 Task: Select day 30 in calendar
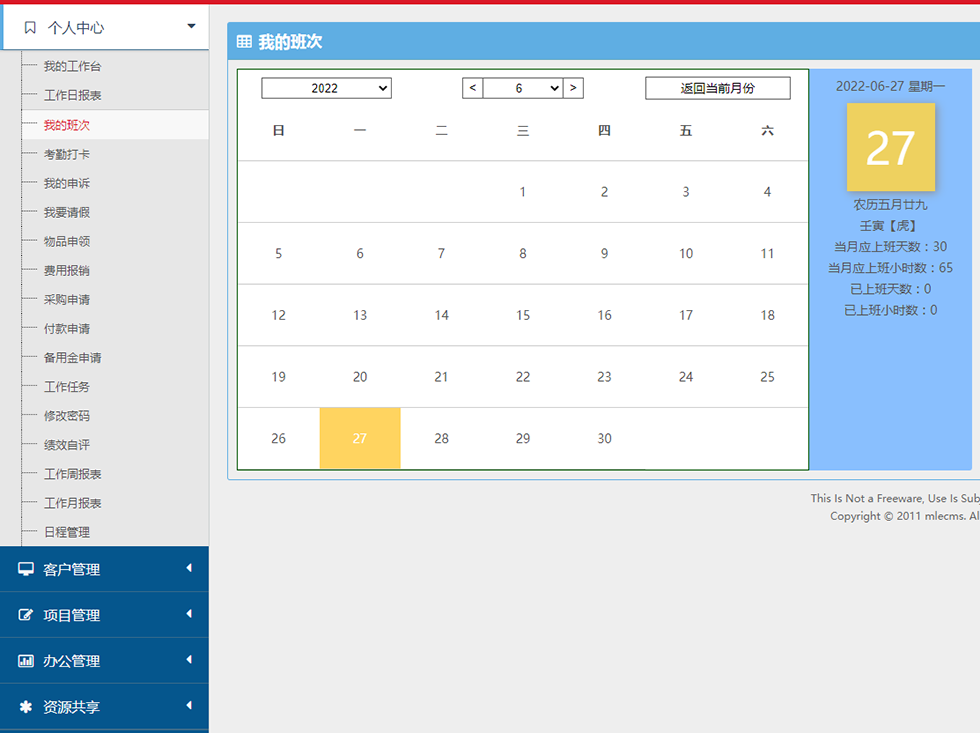tap(604, 438)
